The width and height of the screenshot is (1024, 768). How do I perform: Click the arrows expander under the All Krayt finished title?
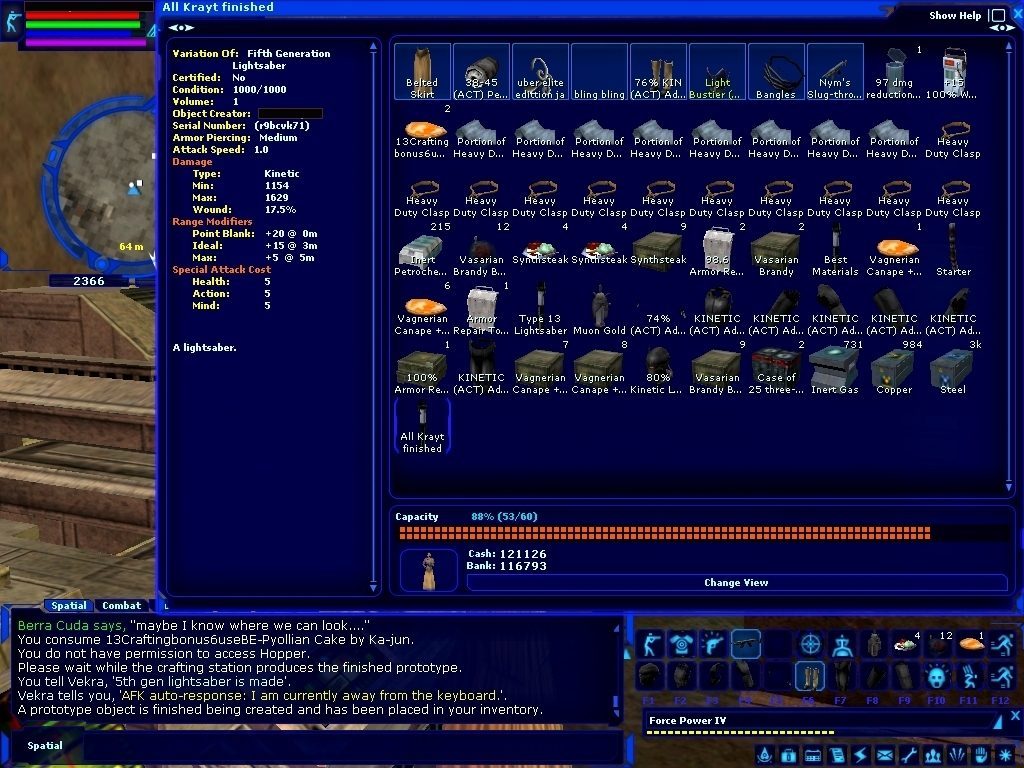coord(181,27)
